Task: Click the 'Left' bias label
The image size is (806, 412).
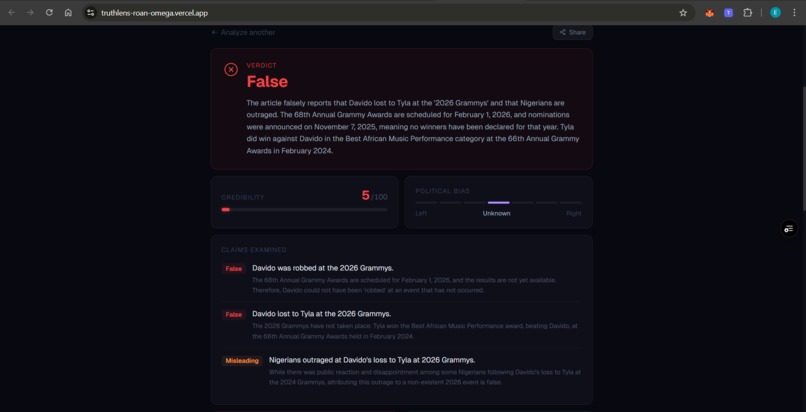Action: pos(421,213)
